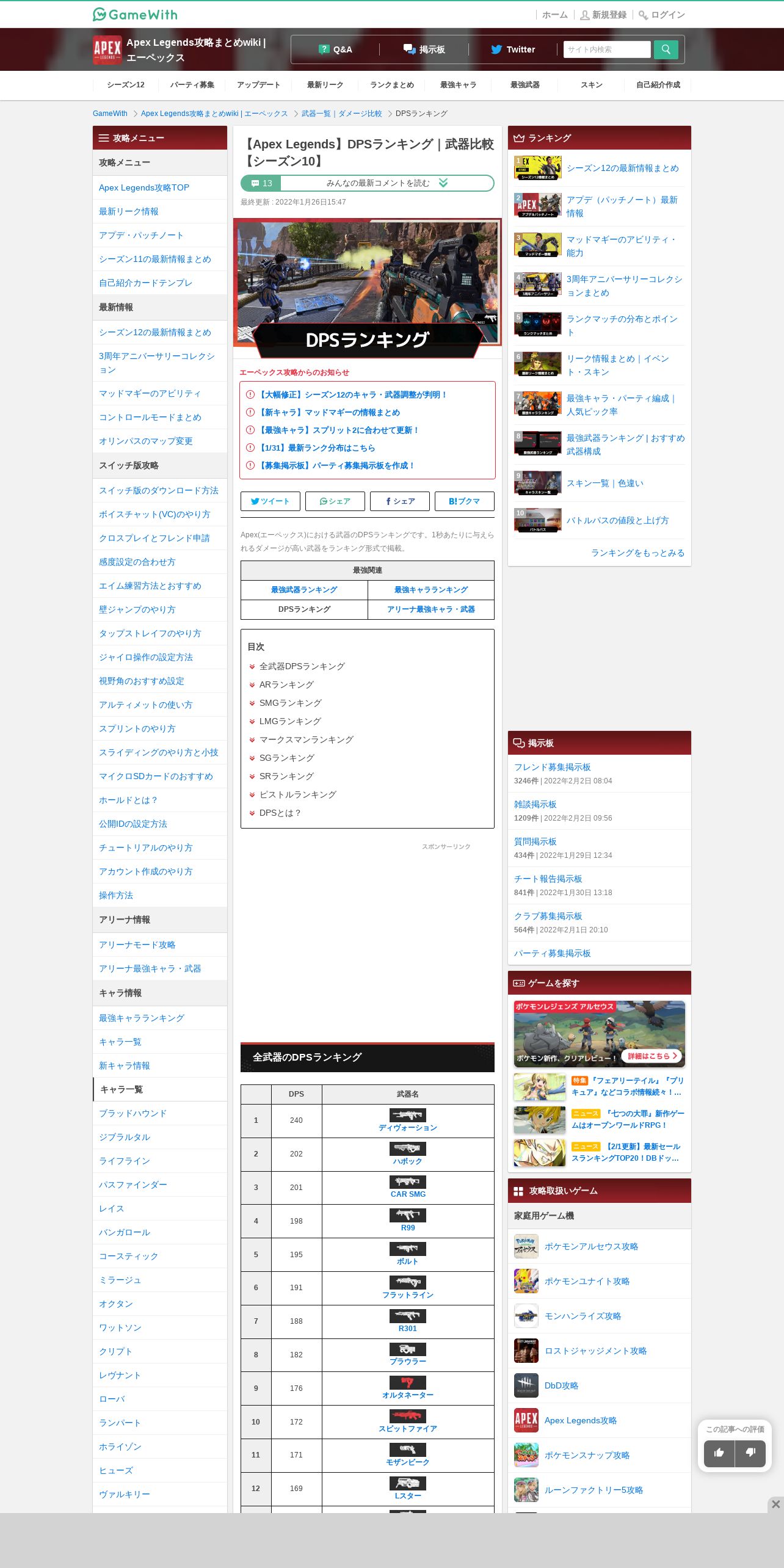Select the 最強武器 navigation tab
784x1568 pixels.
[x=525, y=85]
